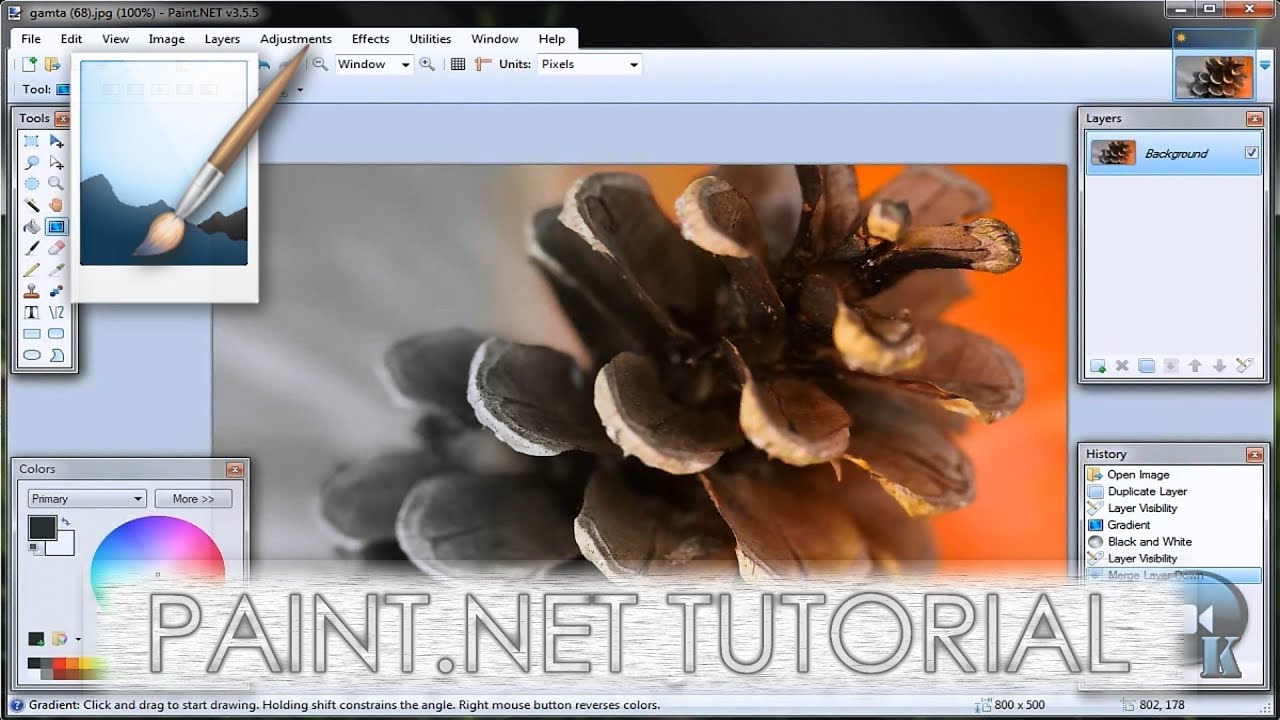Select the Line/Curve tool
Screen dimensions: 1280x720
click(x=56, y=312)
